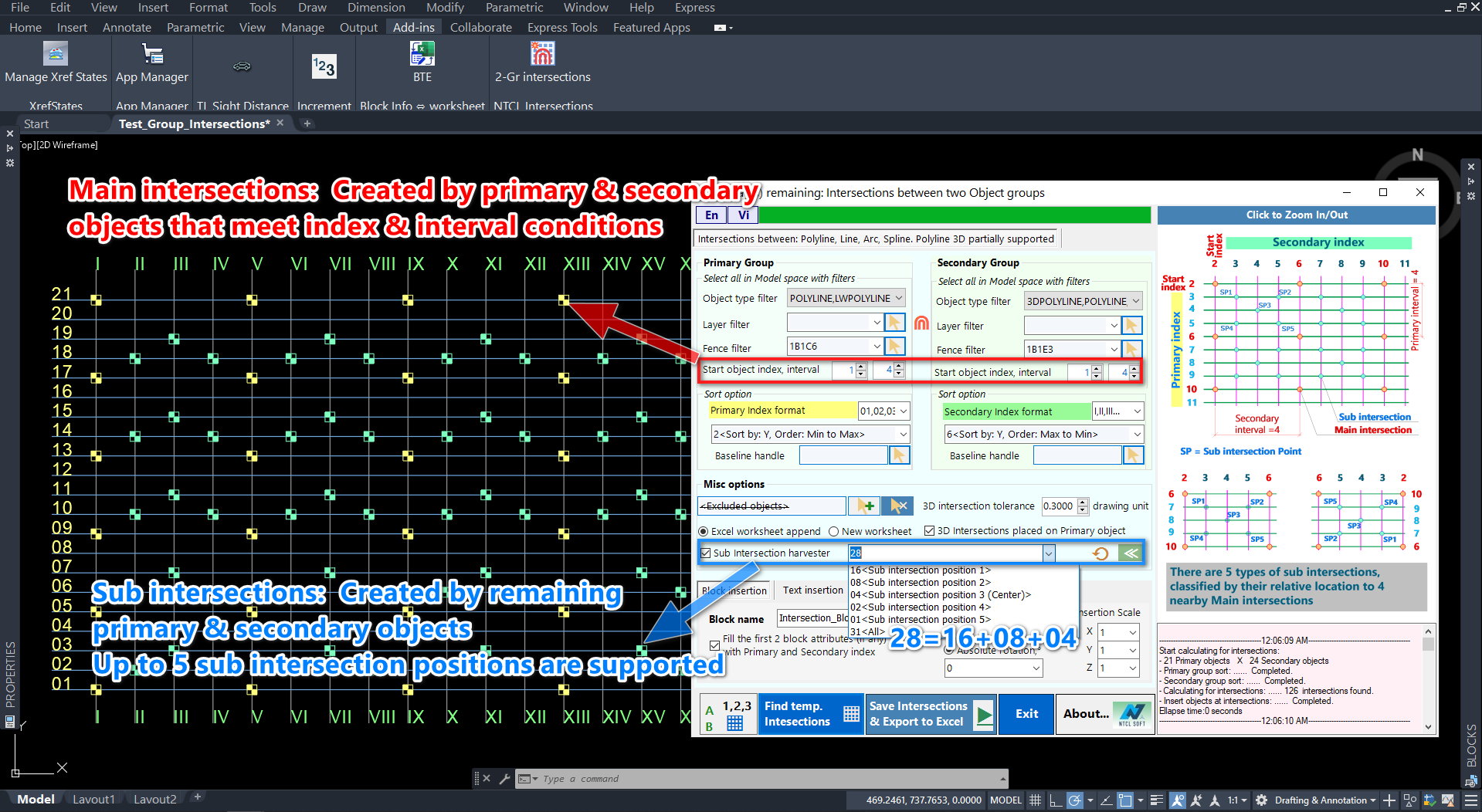Pick Secondary Group fence filter object
This screenshot has width=1482, height=812.
coord(1131,349)
